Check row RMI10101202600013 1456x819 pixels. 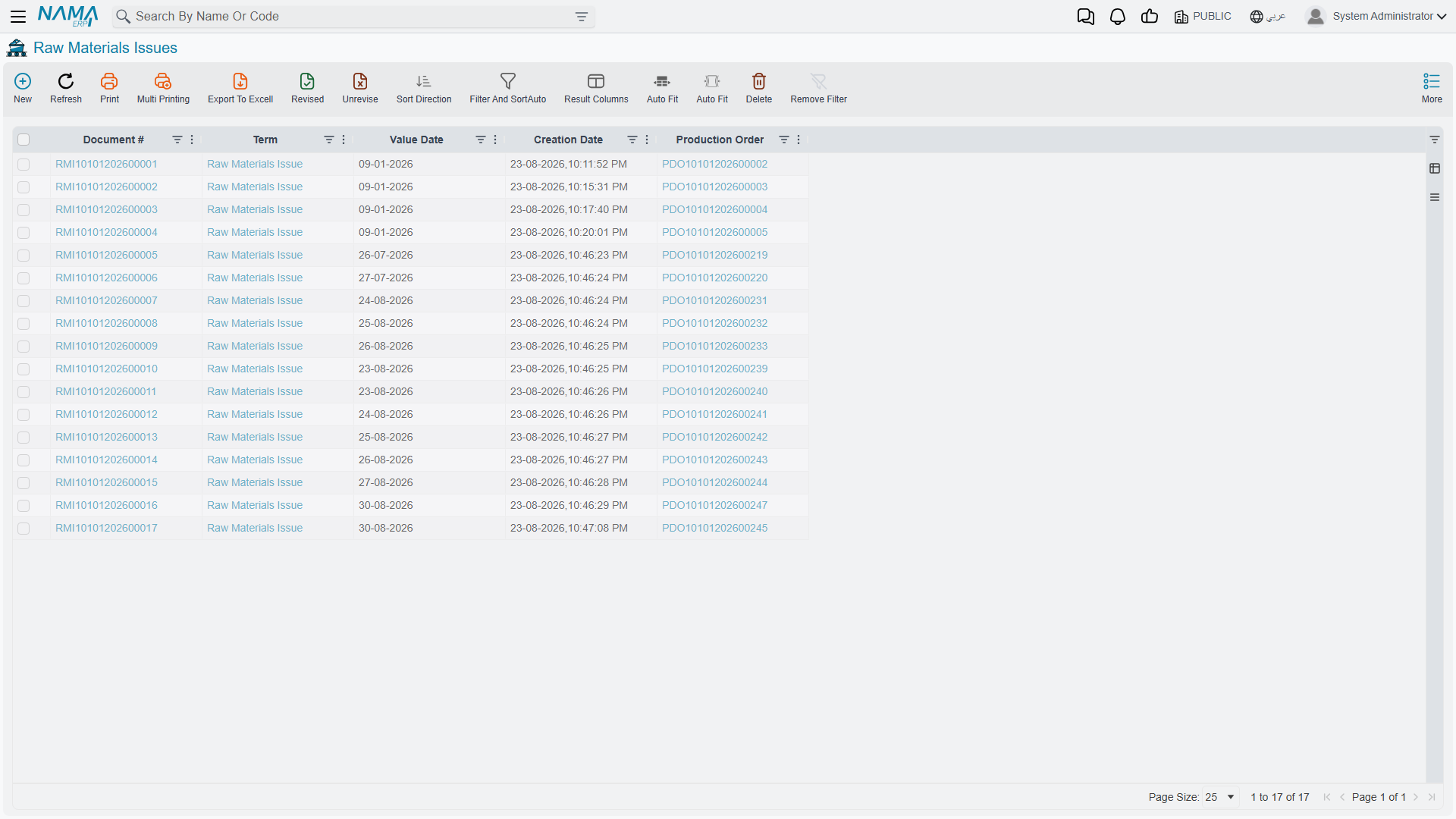pyautogui.click(x=24, y=438)
